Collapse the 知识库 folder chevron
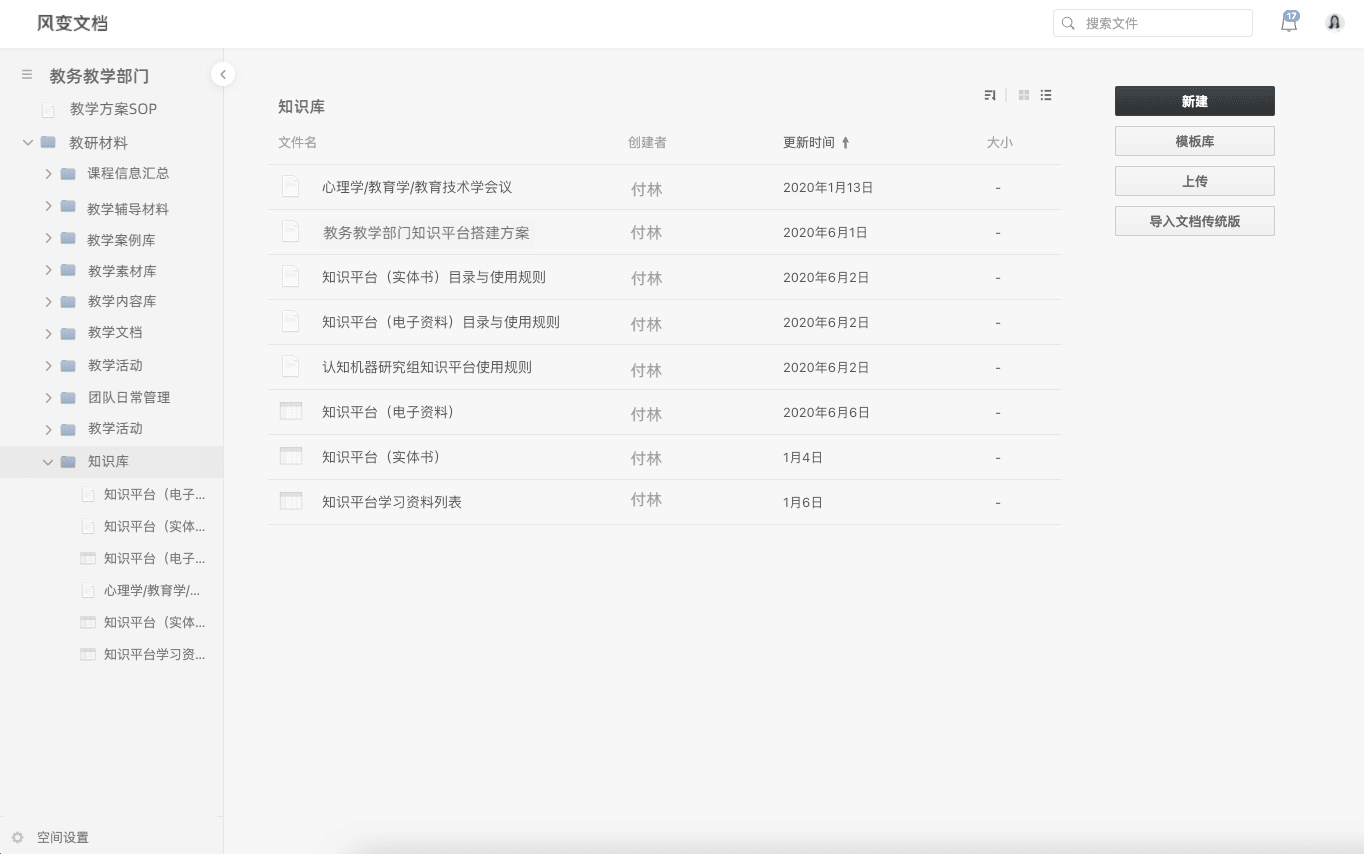The height and width of the screenshot is (854, 1364). click(x=48, y=461)
